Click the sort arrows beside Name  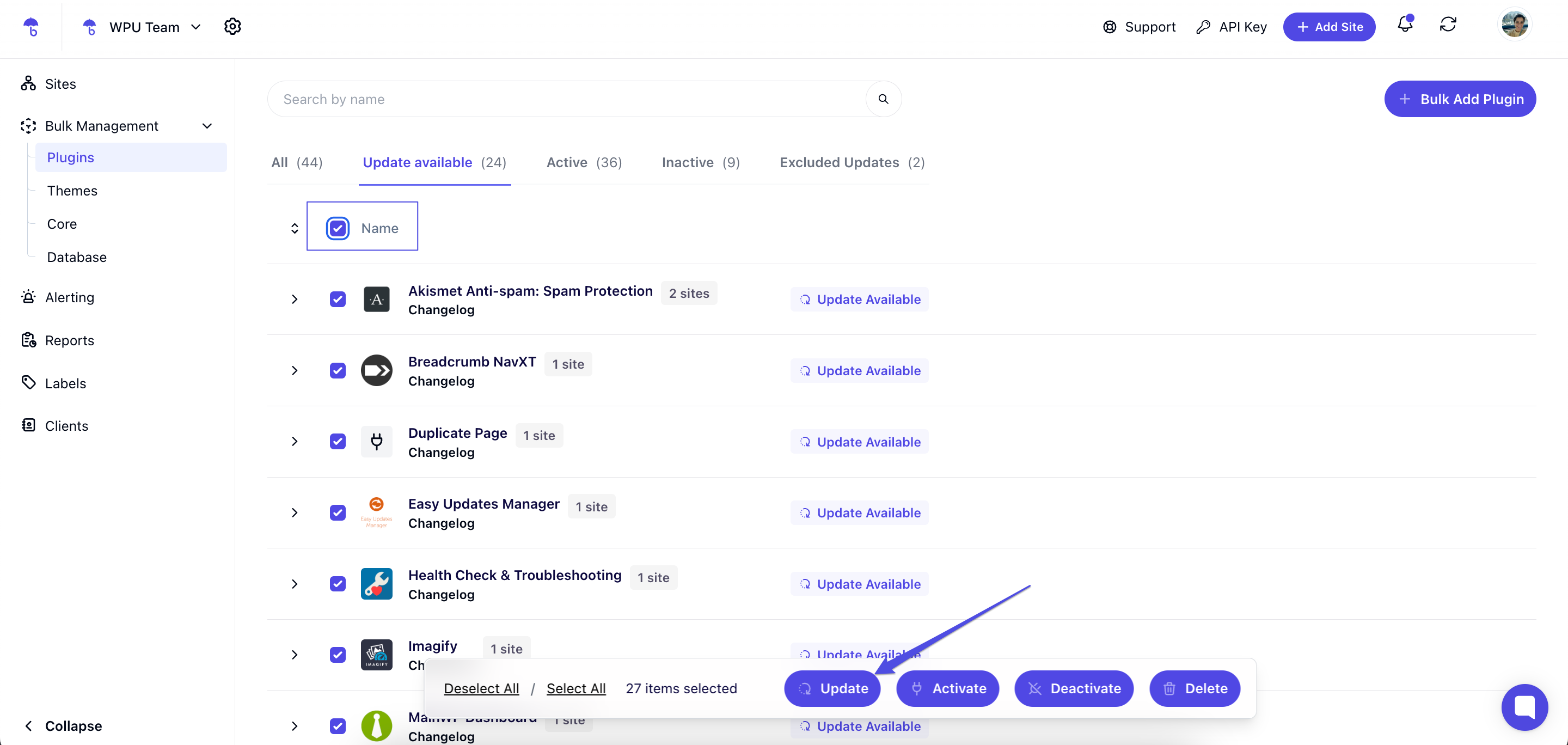pos(295,228)
